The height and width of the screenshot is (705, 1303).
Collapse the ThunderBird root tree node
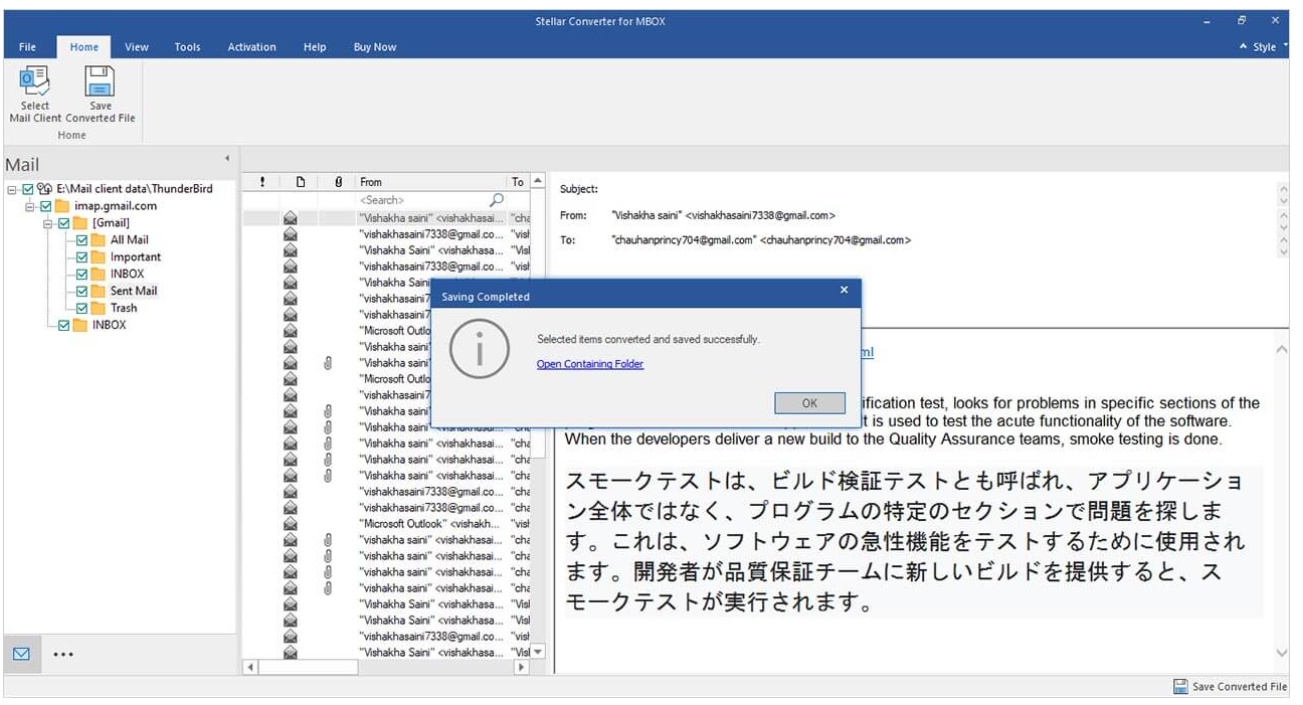pos(12,189)
